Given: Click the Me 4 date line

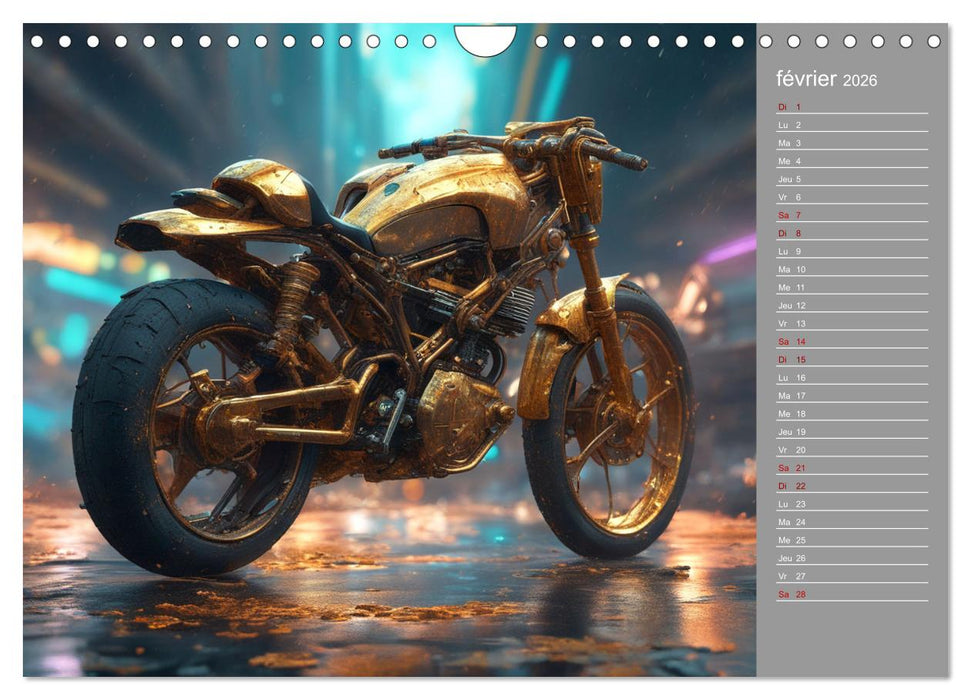Looking at the screenshot, I should [851, 161].
